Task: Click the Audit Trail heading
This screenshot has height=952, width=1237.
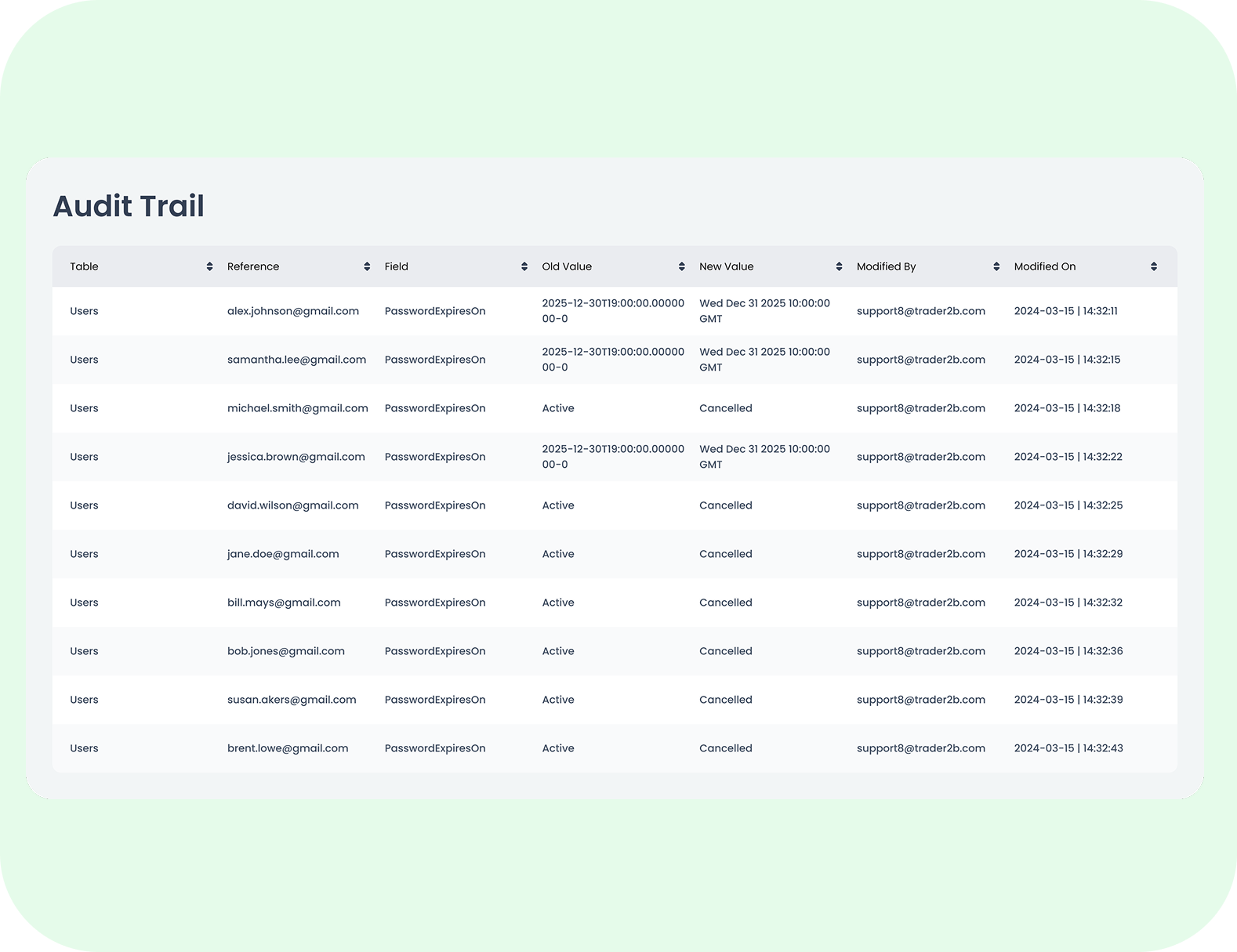Action: (x=129, y=206)
